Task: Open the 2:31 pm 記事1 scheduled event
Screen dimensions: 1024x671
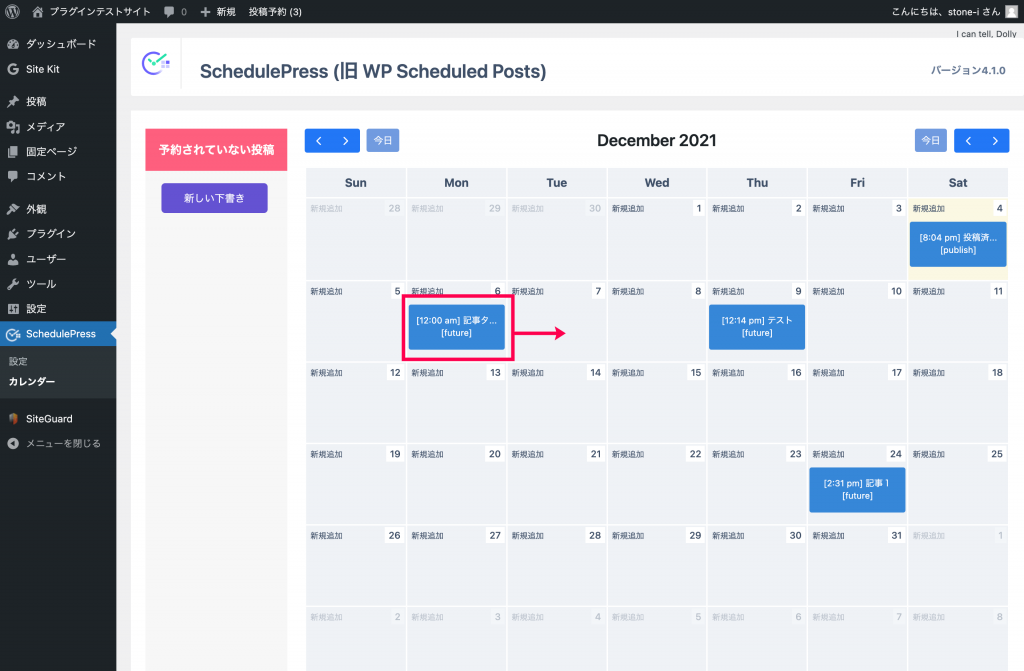Action: [x=857, y=489]
